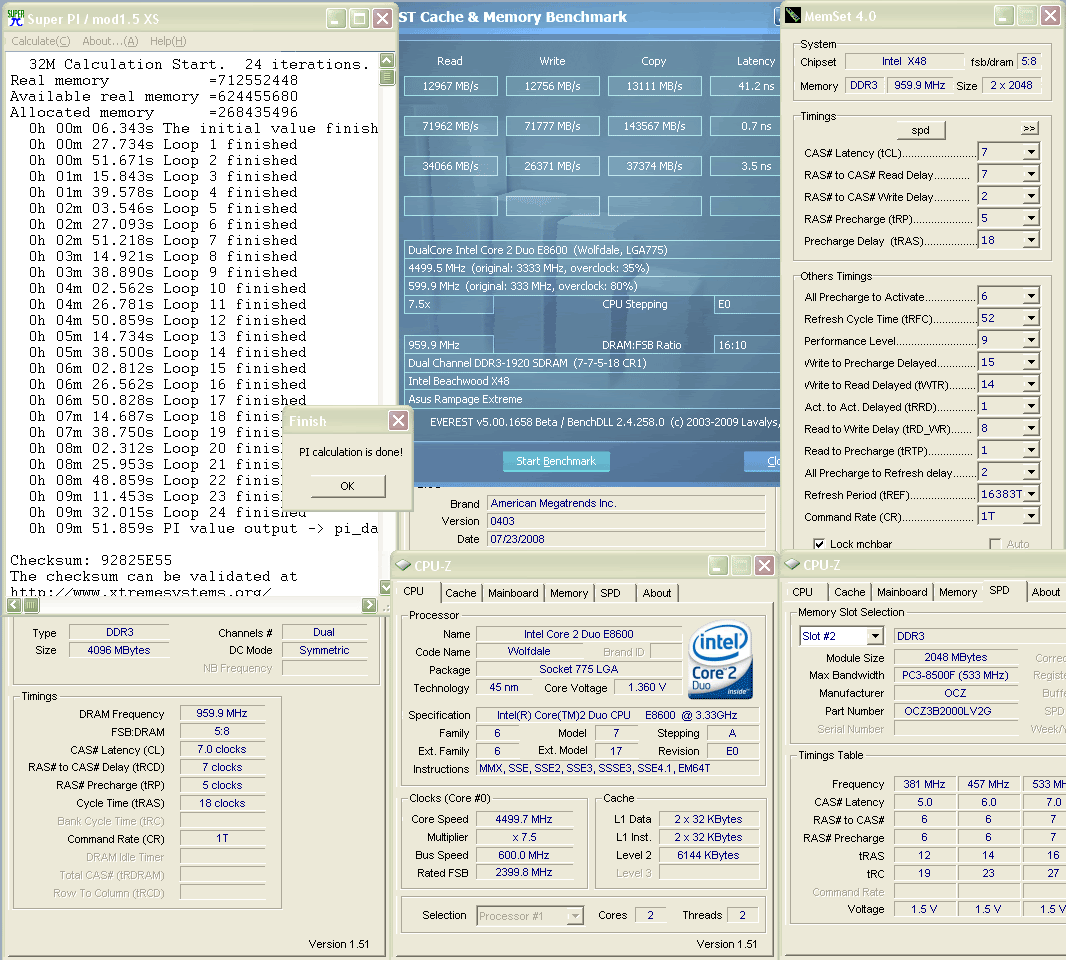Open the About menu in Super PI
This screenshot has height=960, width=1066.
pos(110,41)
